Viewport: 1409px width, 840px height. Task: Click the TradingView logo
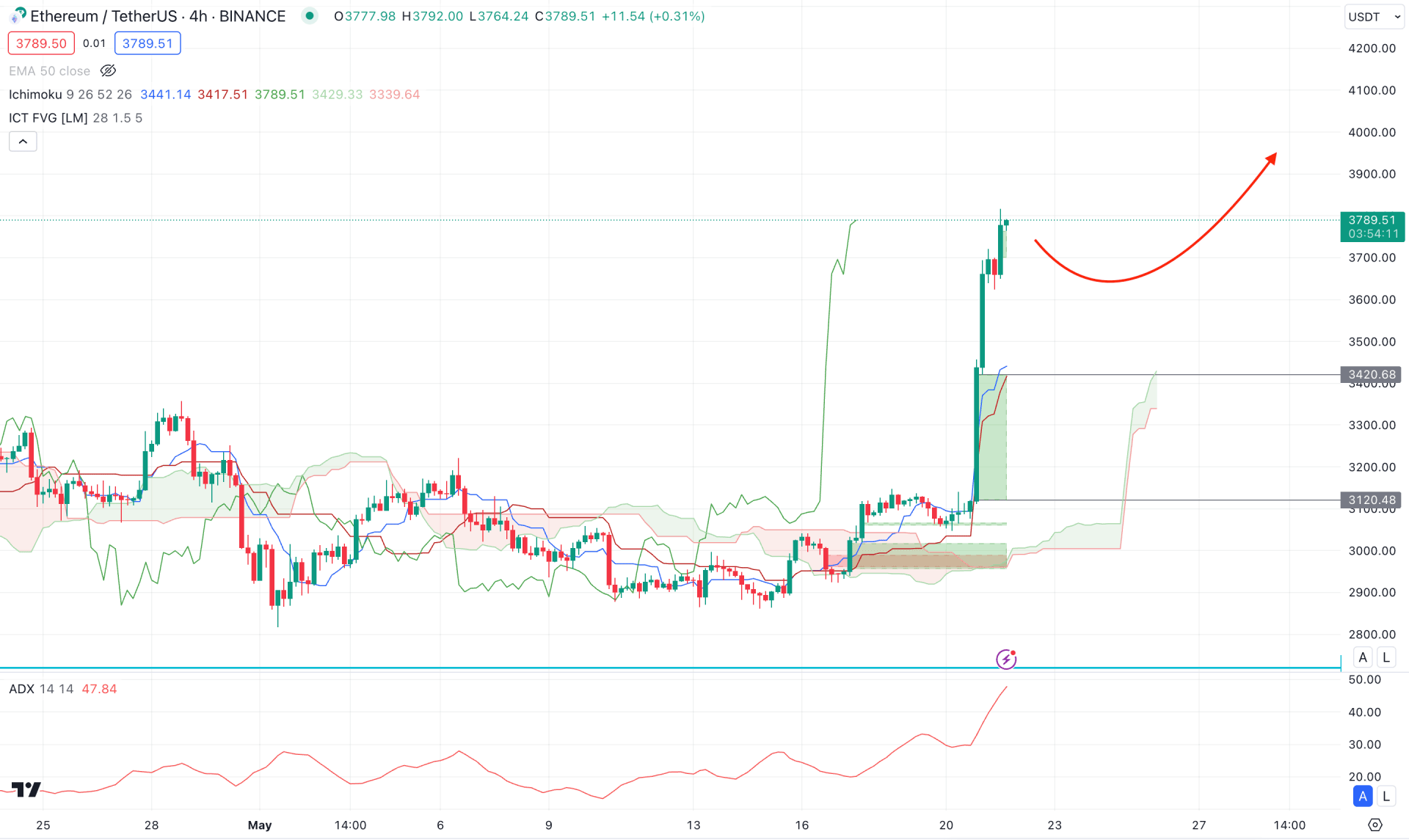click(x=26, y=789)
